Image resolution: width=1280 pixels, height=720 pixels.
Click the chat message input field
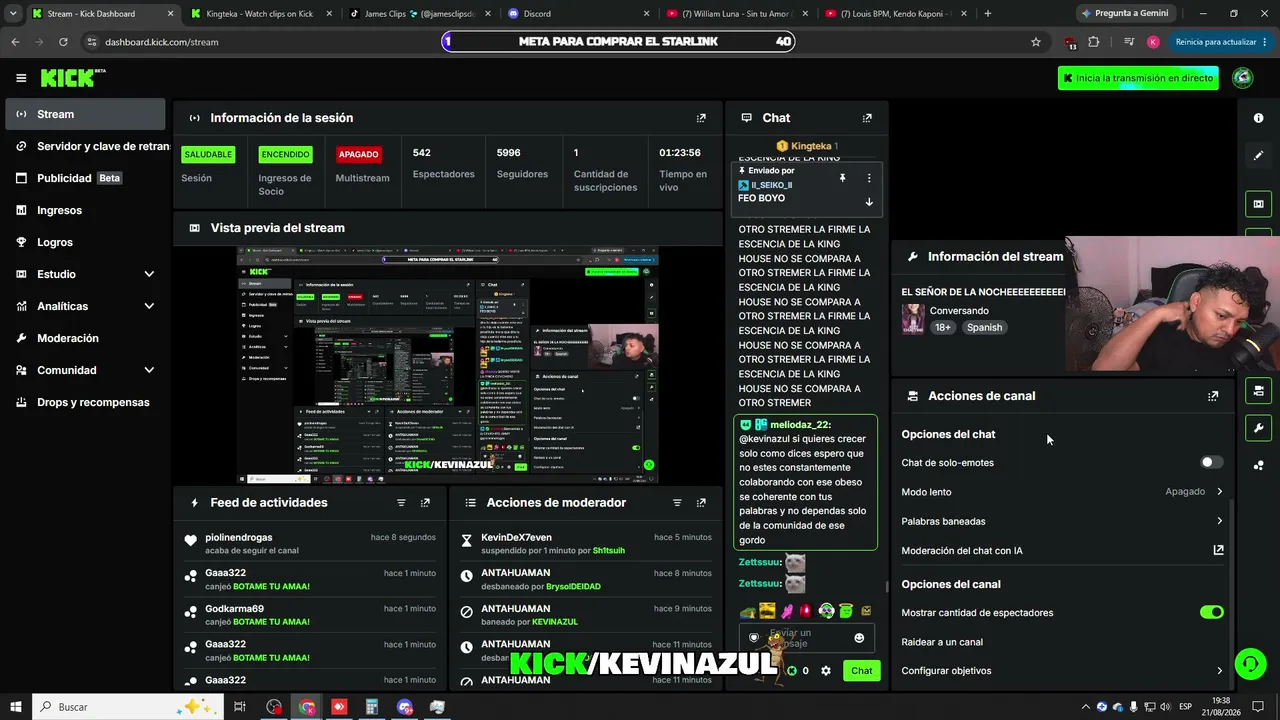point(808,638)
